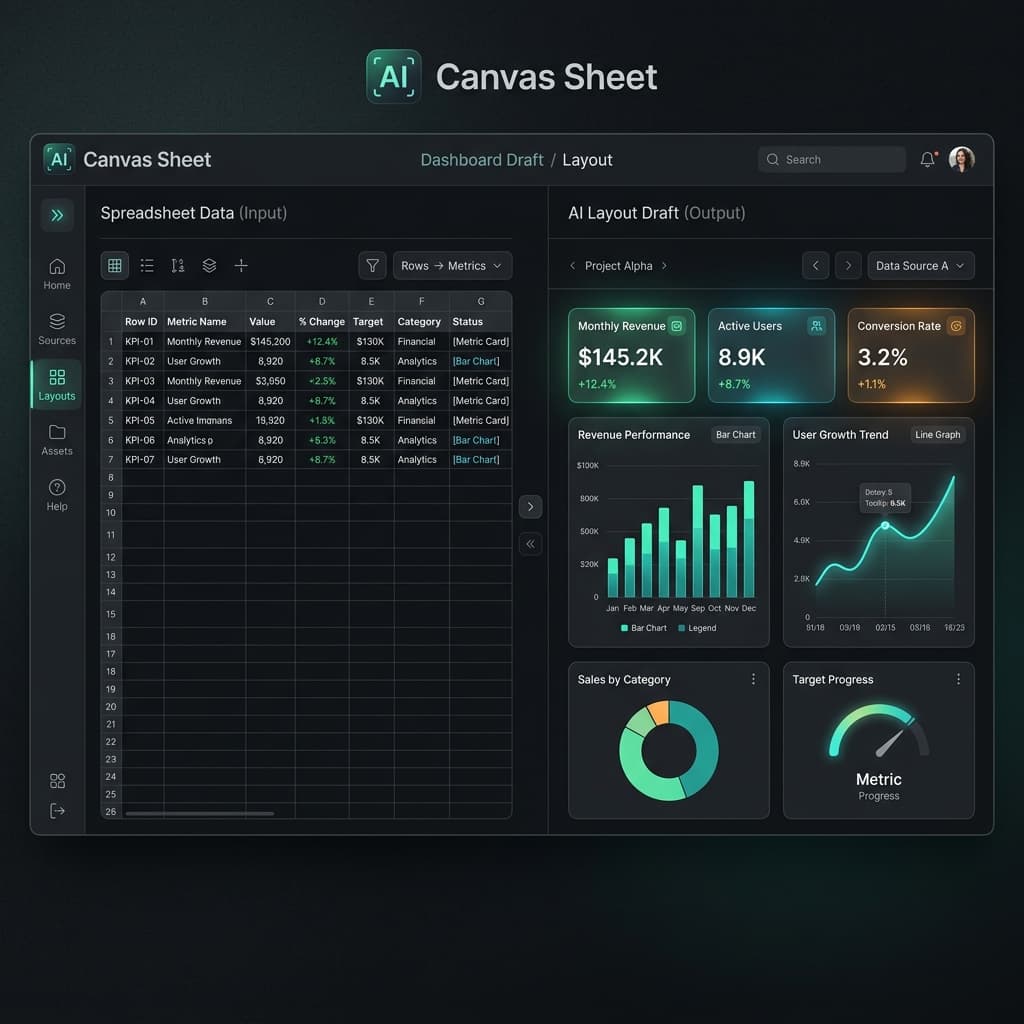Click Active Users card icon
The width and height of the screenshot is (1024, 1024).
coord(816,326)
